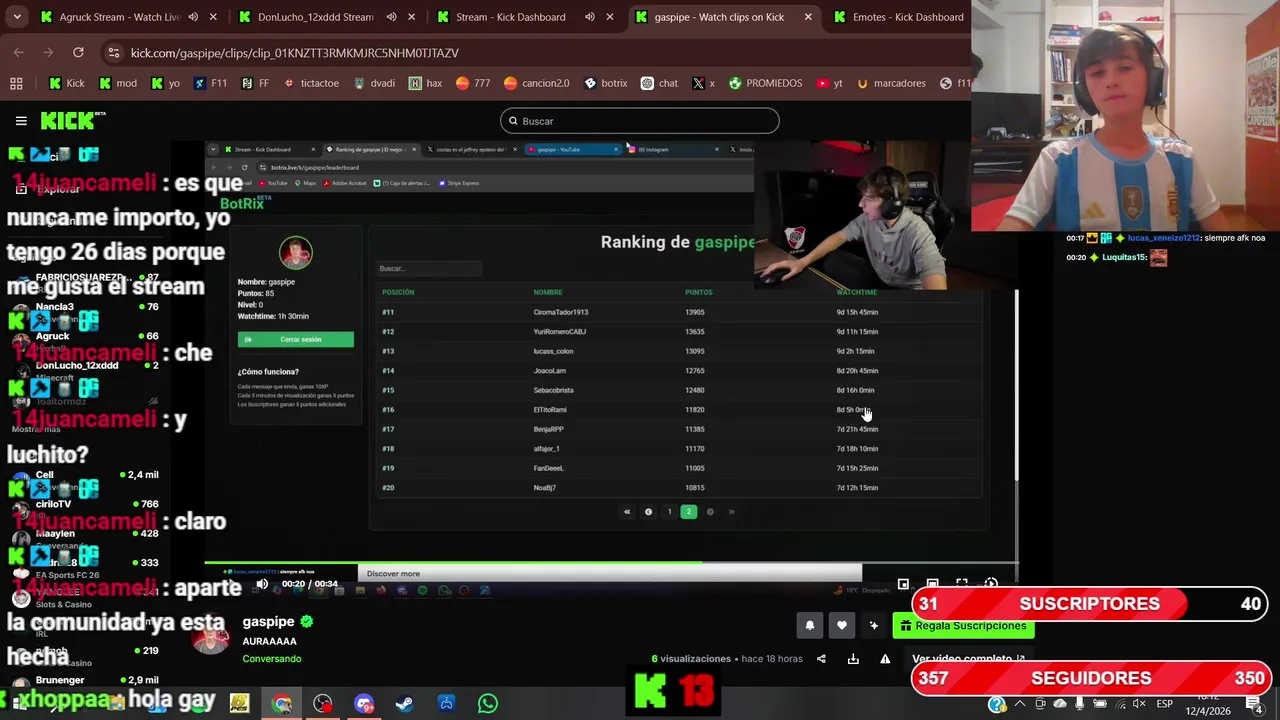Open the F11 bookmark
Screen dimensions: 1280x720
pos(210,83)
